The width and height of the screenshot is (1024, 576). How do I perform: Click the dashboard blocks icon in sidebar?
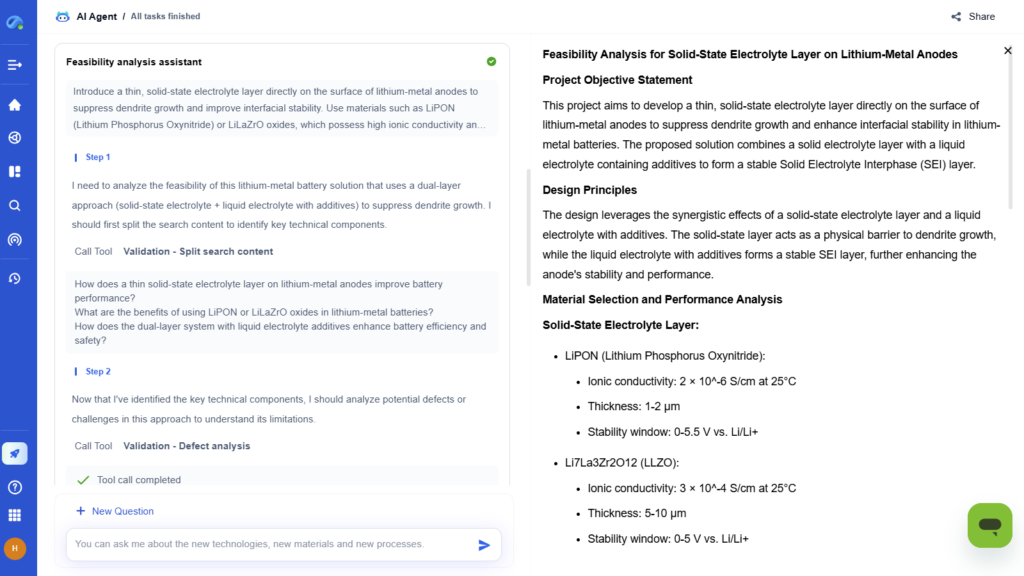point(14,171)
